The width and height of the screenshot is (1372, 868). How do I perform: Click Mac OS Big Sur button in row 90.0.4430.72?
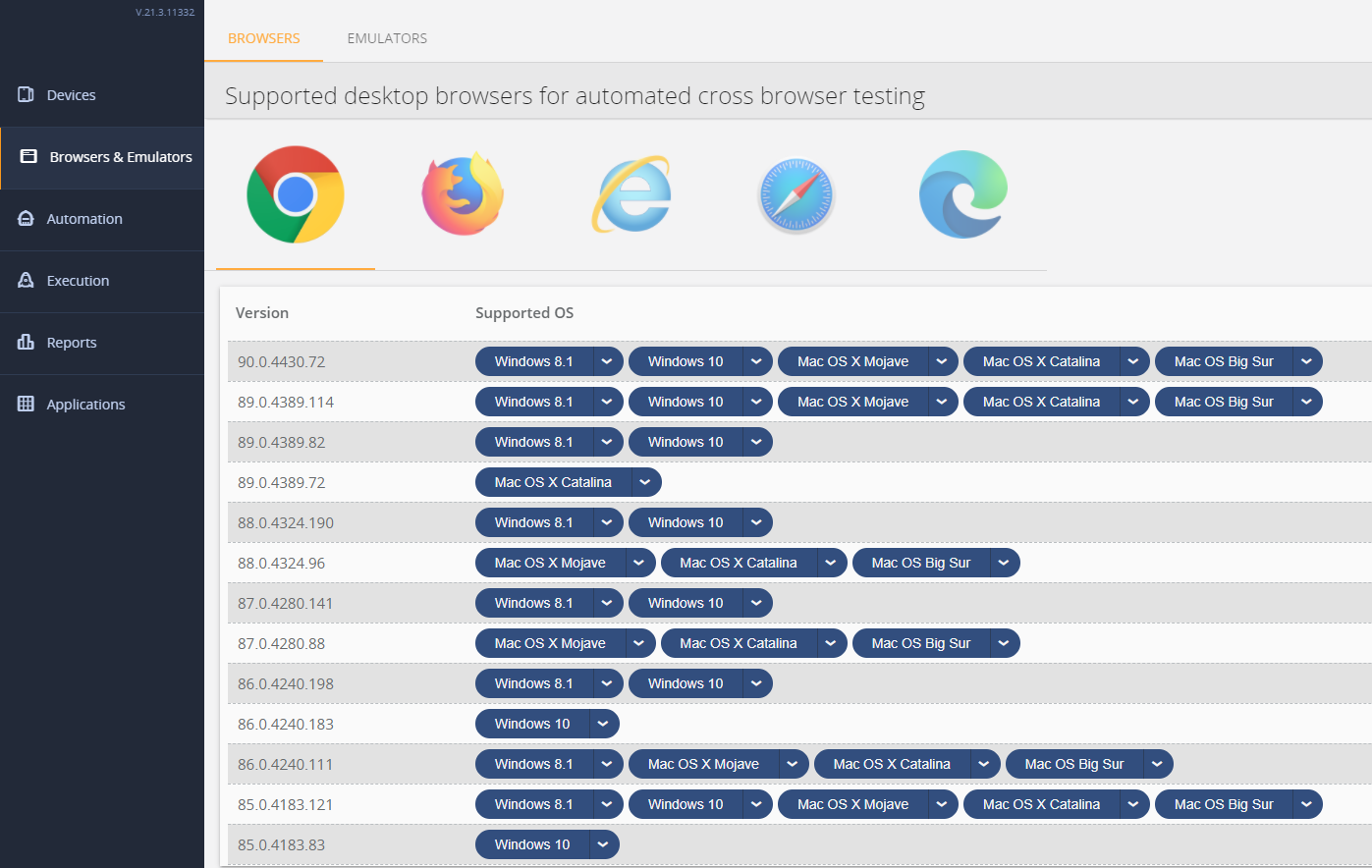pos(1224,361)
